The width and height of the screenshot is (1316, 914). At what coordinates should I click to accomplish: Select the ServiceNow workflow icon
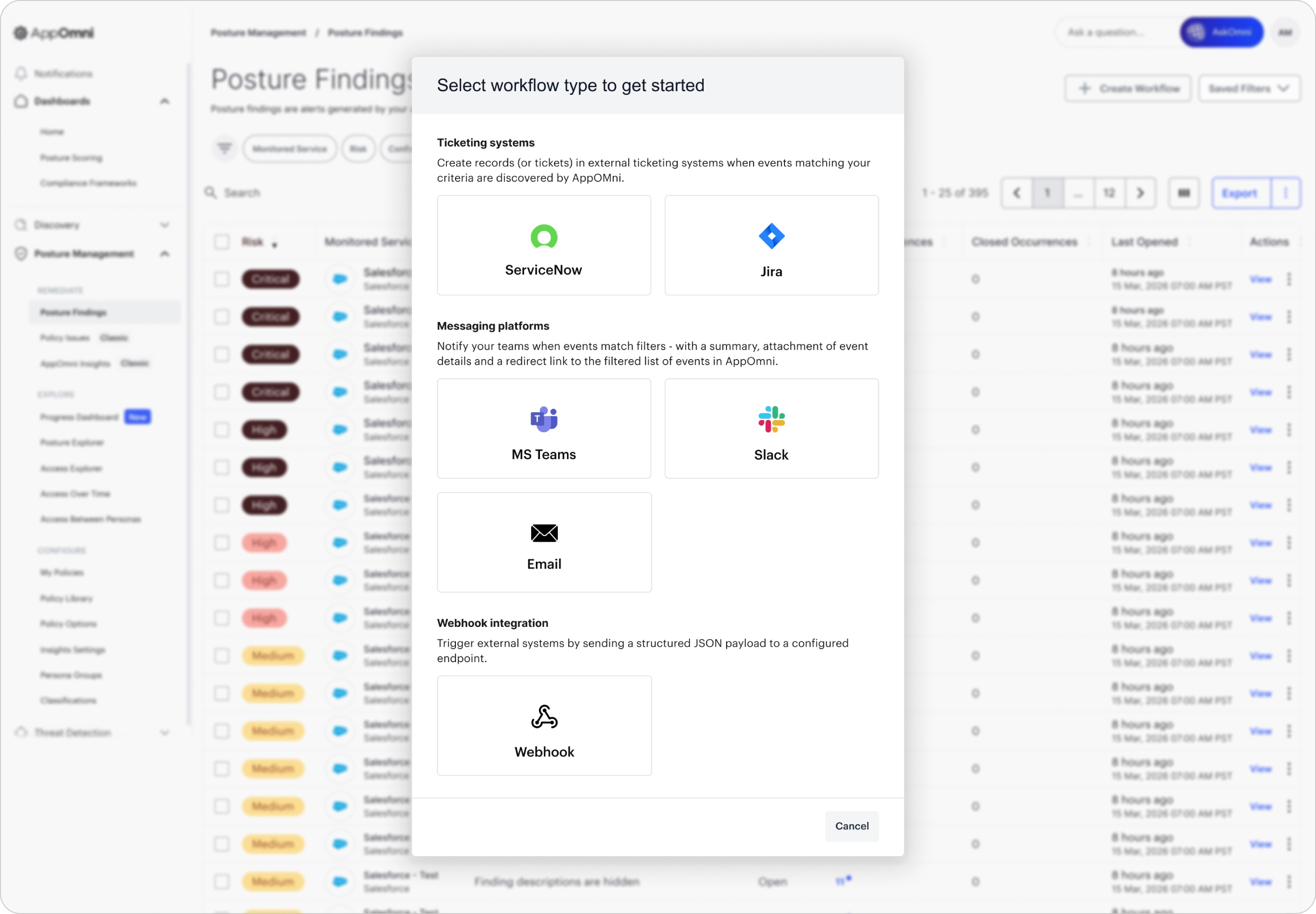[543, 236]
